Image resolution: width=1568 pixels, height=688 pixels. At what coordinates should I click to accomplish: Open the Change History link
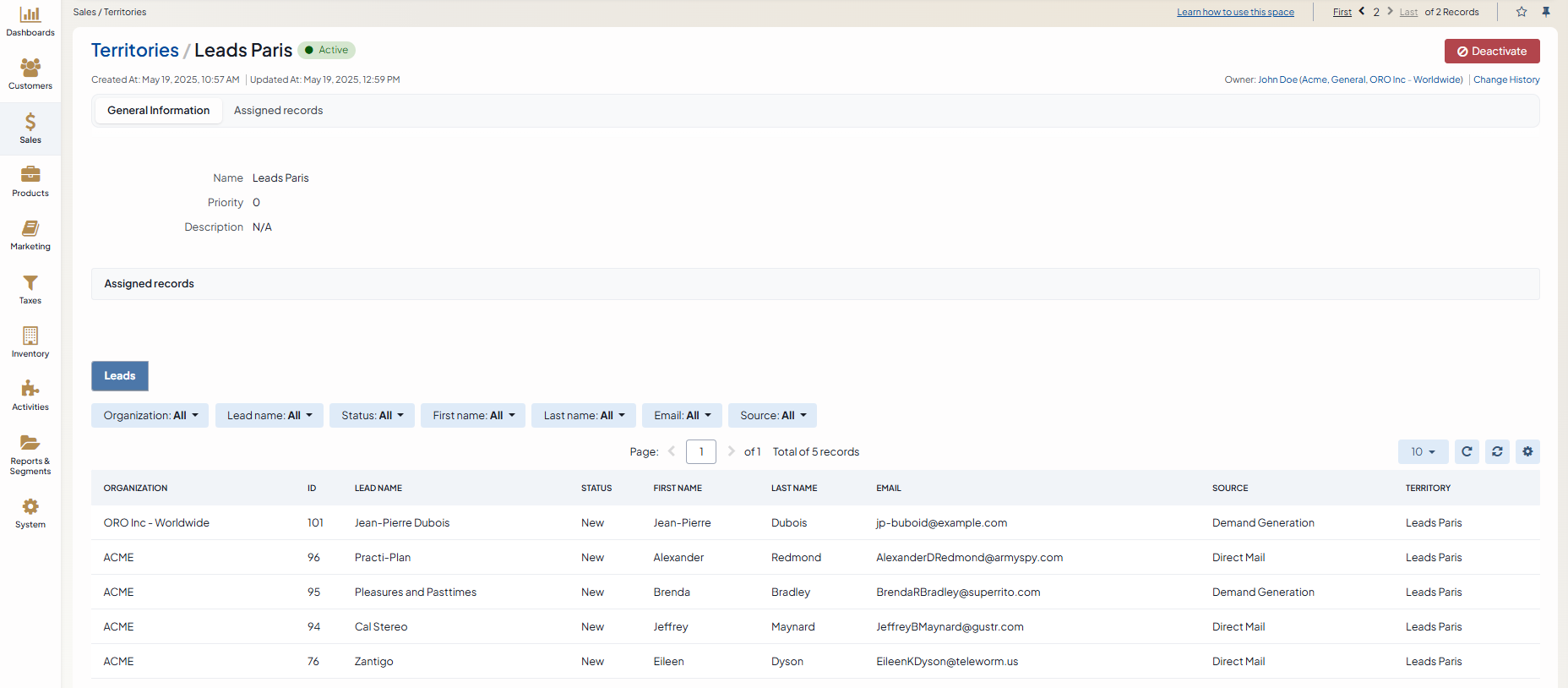pyautogui.click(x=1506, y=79)
